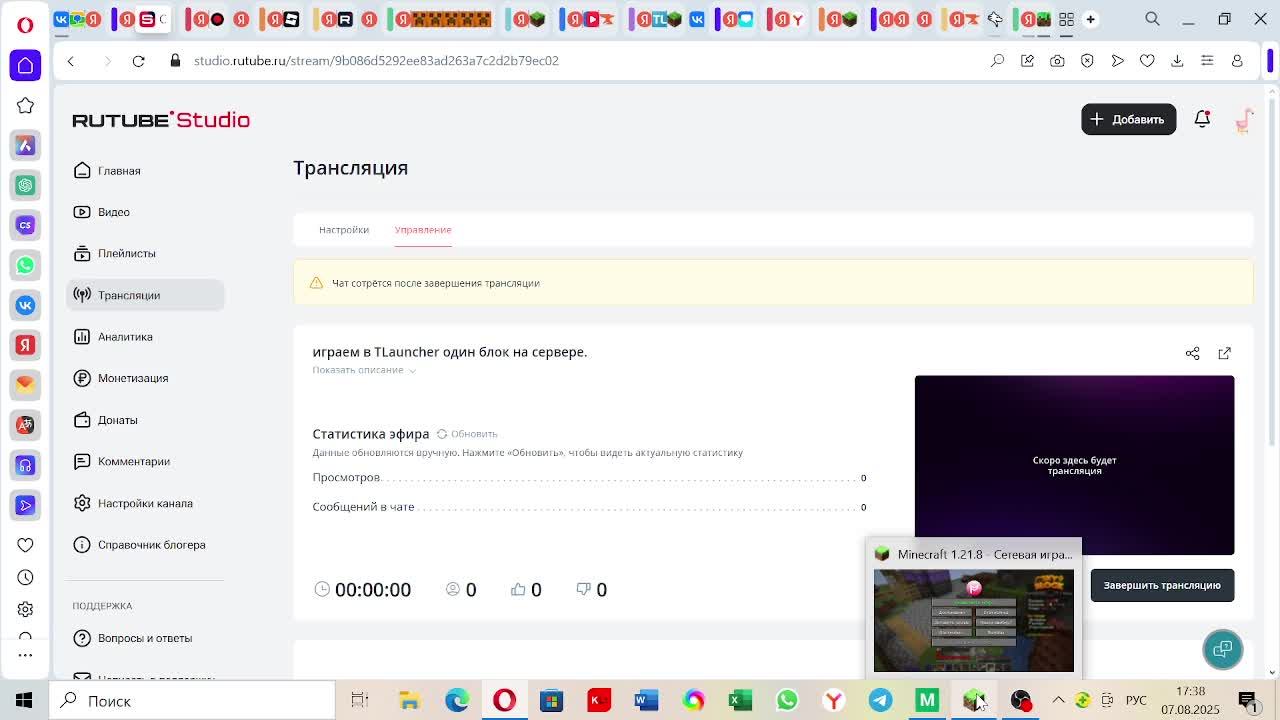This screenshot has height=720, width=1280.
Task: Expand Показать описание
Action: pyautogui.click(x=364, y=370)
